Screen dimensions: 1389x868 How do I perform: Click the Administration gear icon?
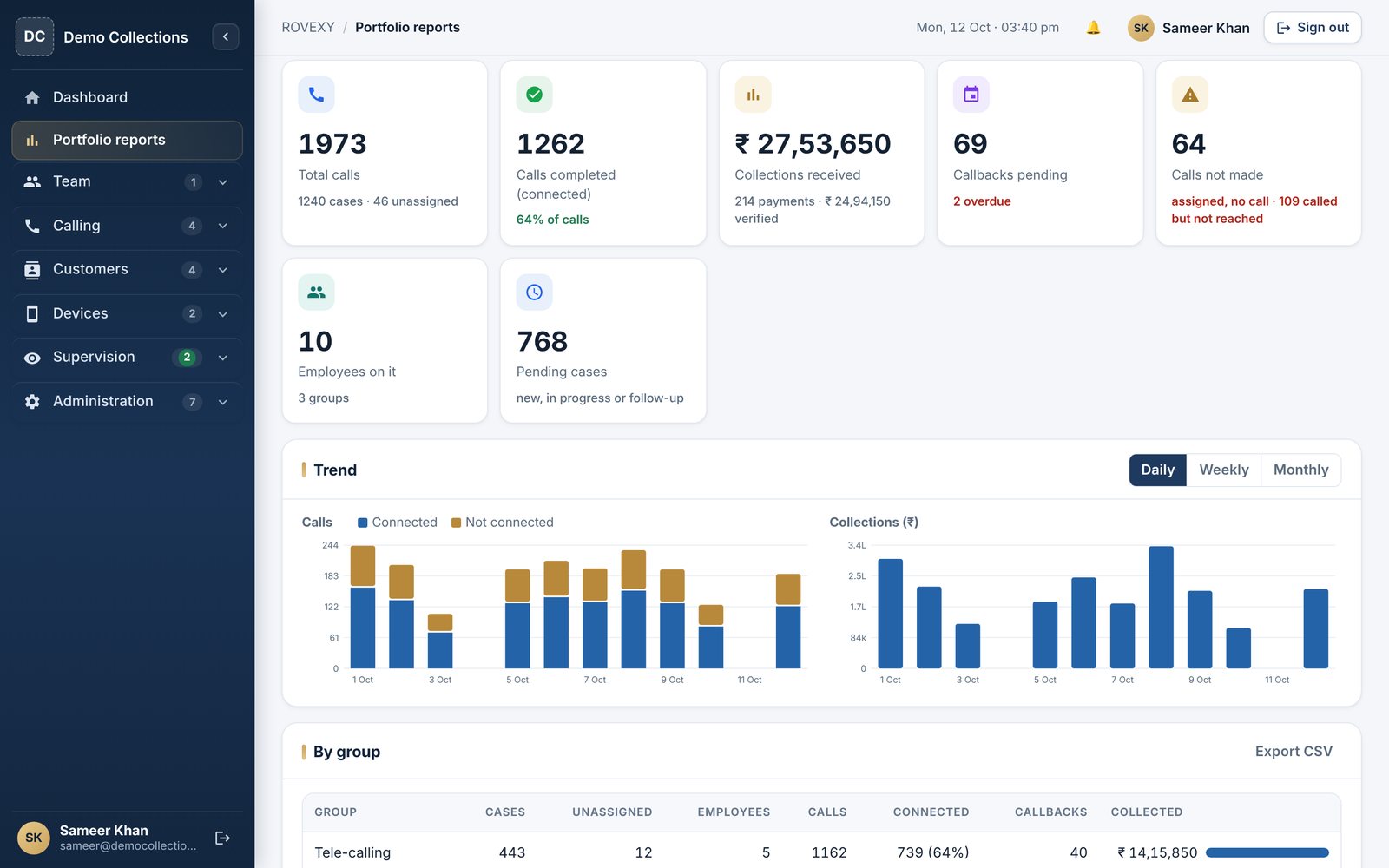coord(32,401)
